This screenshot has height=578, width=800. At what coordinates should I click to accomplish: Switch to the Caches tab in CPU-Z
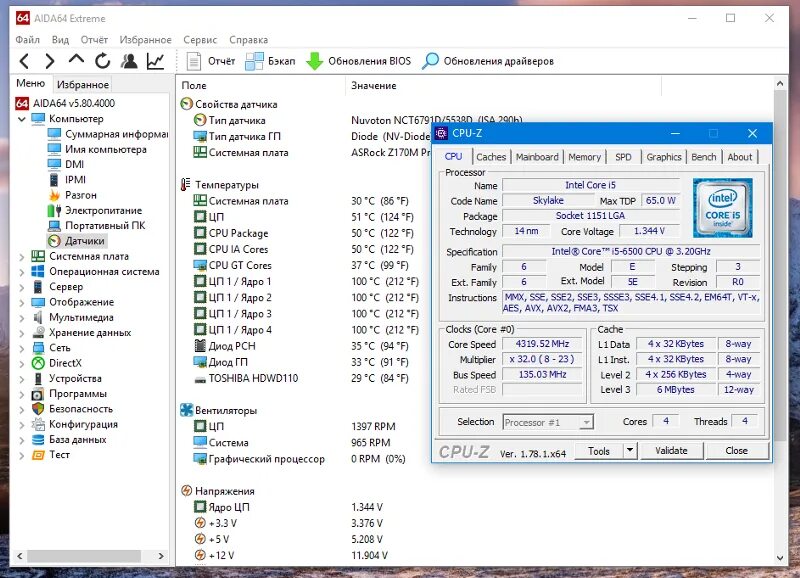pos(491,157)
